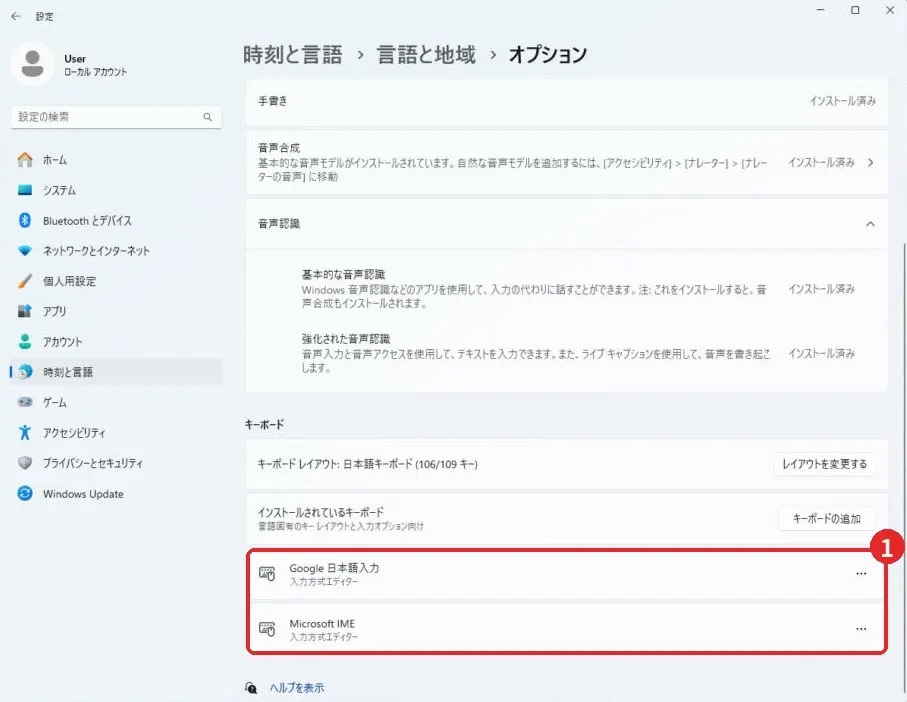
Task: Click the network wifi icon in sidebar
Action: 25,250
